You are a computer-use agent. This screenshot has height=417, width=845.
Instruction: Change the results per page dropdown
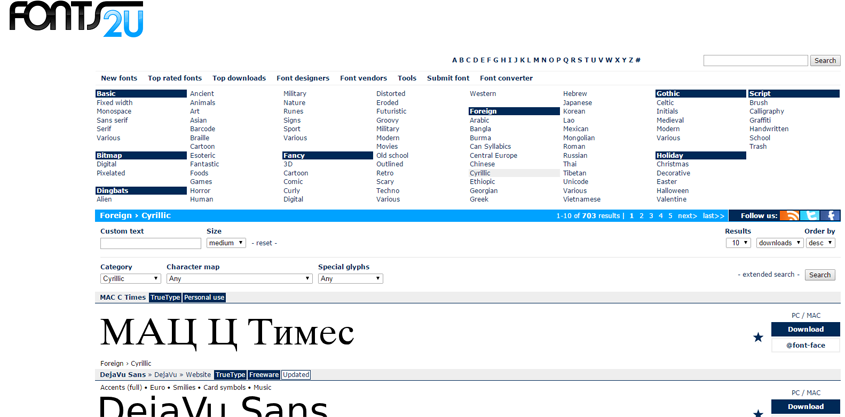click(x=738, y=243)
